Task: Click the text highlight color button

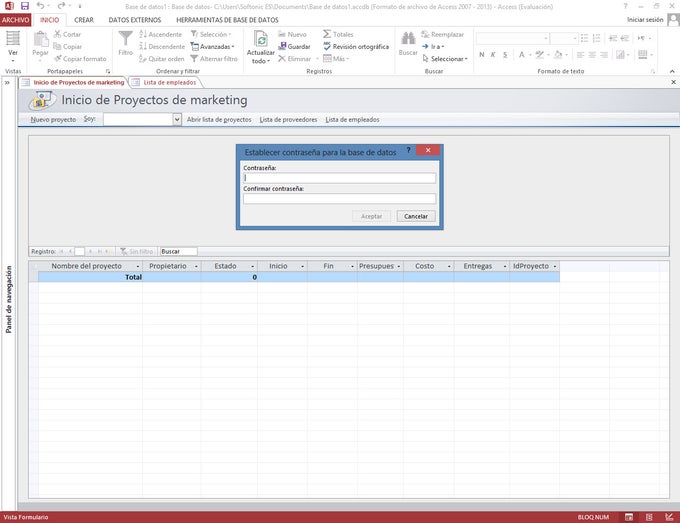Action: [539, 55]
